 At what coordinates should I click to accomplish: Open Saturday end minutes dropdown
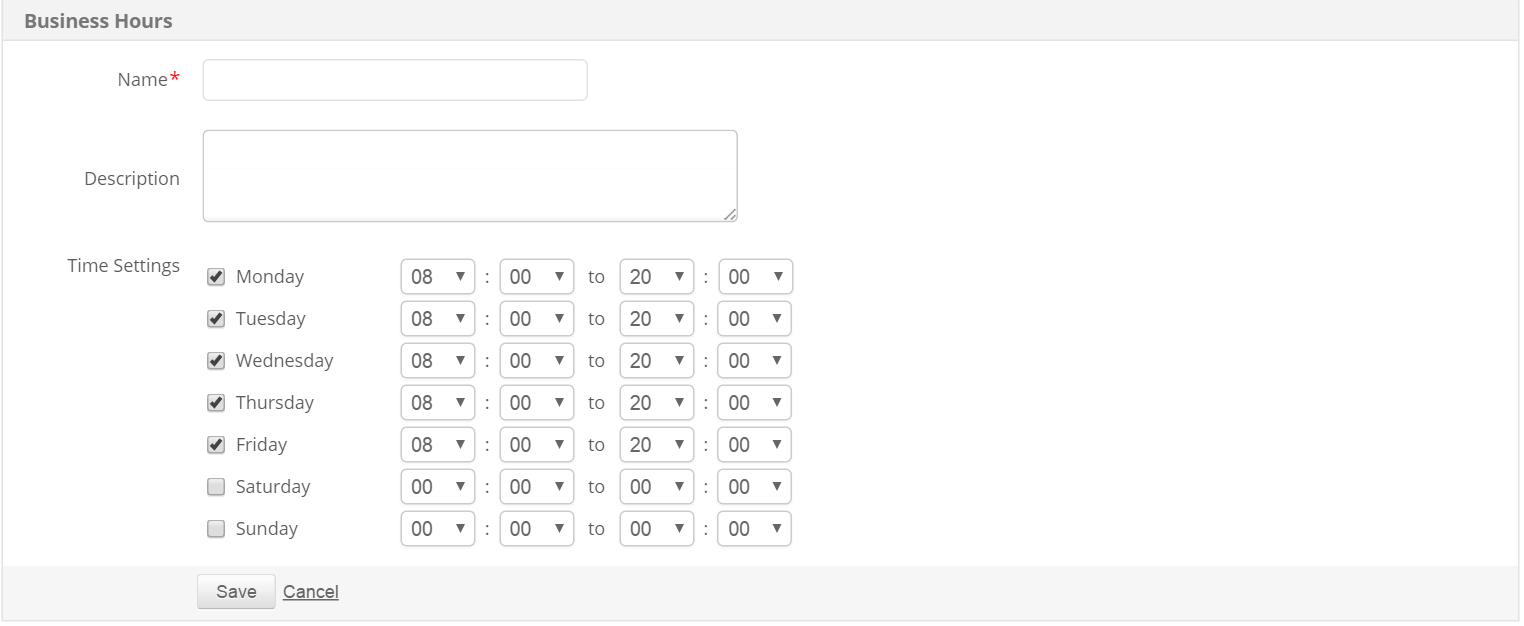pos(755,487)
